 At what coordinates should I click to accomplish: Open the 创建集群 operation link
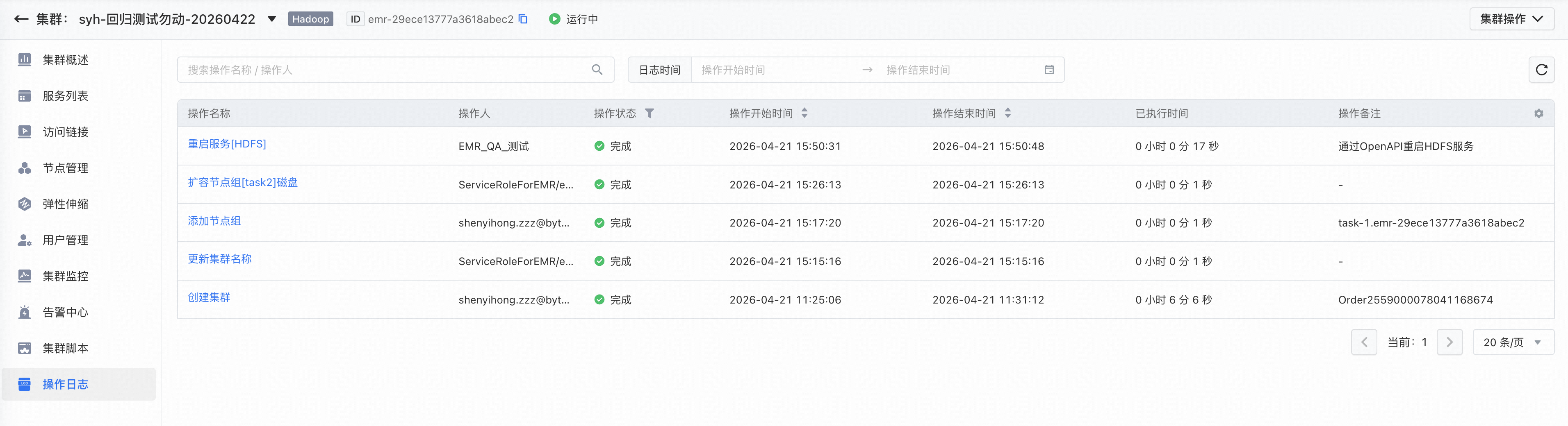point(209,297)
